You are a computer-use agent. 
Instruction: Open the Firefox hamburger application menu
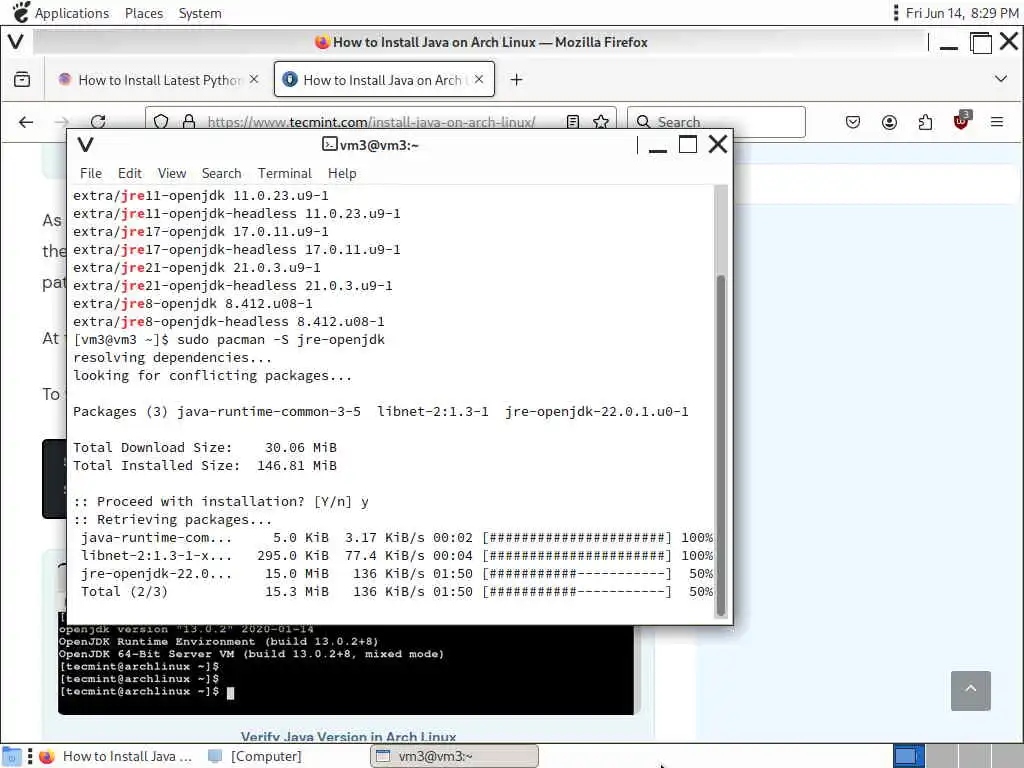(997, 122)
